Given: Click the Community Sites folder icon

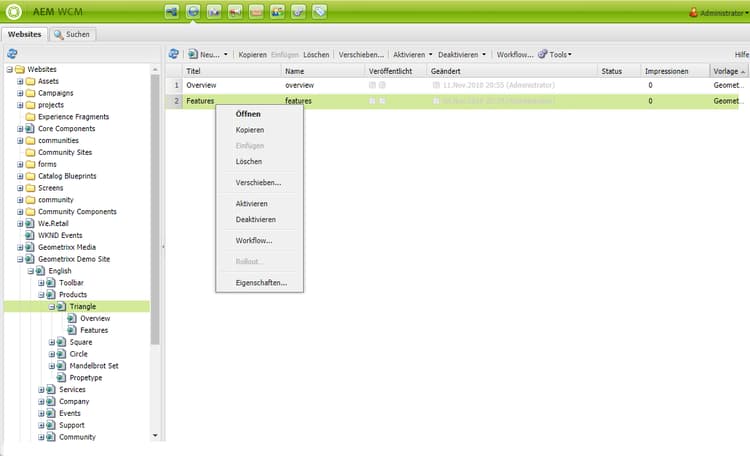Looking at the screenshot, I should click(x=30, y=152).
